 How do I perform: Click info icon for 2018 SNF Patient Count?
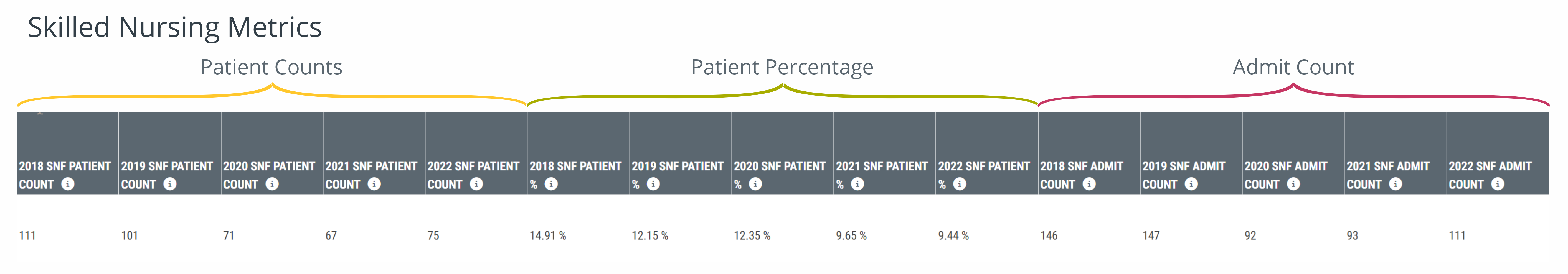(68, 183)
